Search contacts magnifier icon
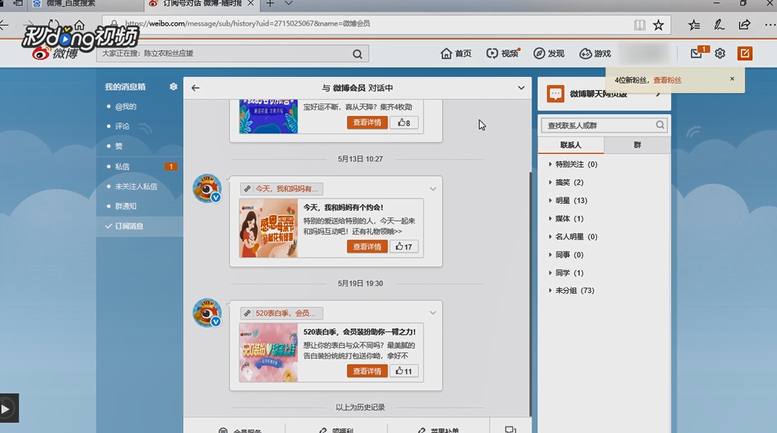 pyautogui.click(x=660, y=125)
